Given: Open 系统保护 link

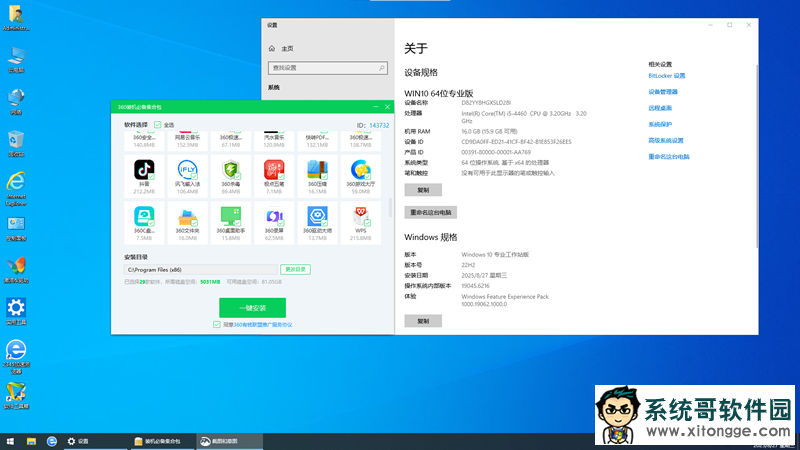Looking at the screenshot, I should [660, 124].
